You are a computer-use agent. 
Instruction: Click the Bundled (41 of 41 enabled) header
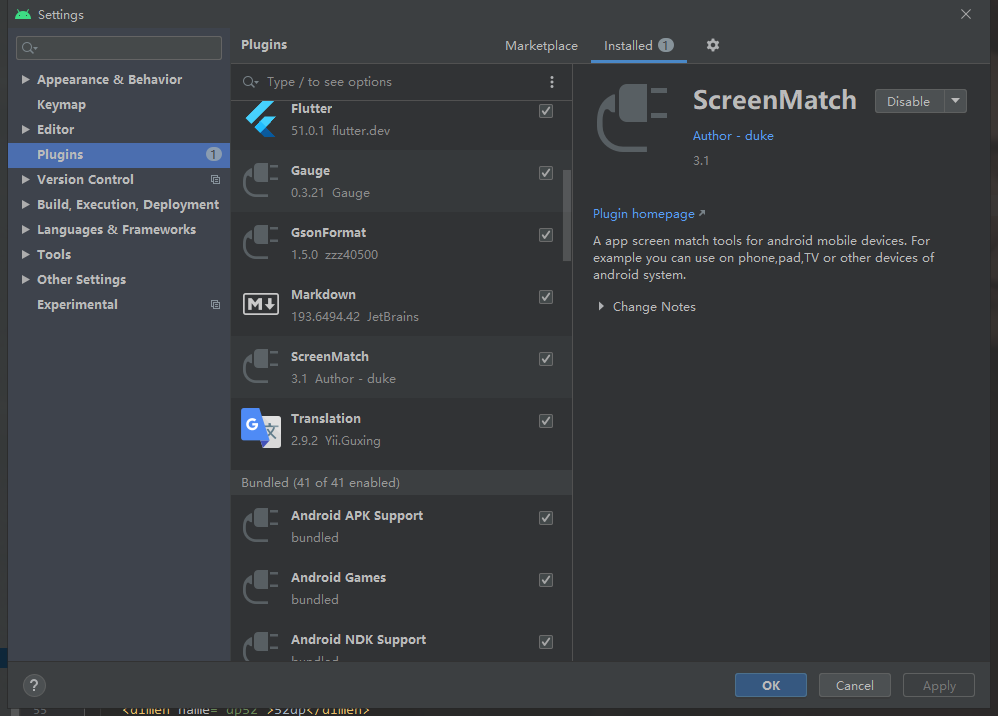coord(401,482)
